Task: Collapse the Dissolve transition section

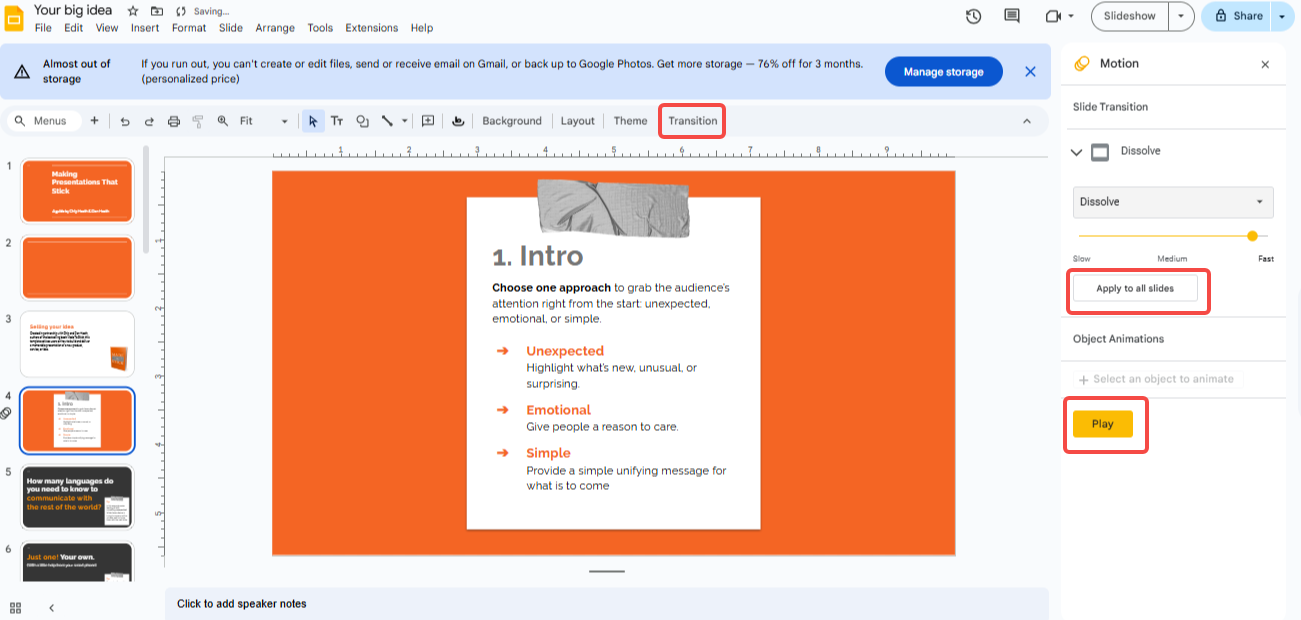Action: click(1077, 151)
